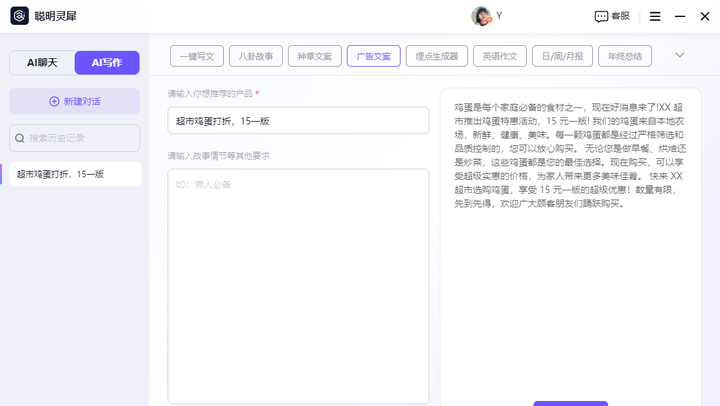Start a 新建对话 new conversation
720x406 pixels.
(x=75, y=101)
